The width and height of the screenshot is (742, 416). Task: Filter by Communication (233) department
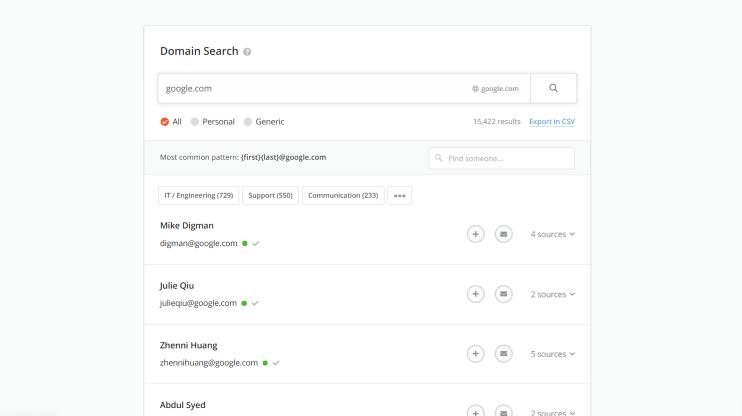click(x=343, y=195)
